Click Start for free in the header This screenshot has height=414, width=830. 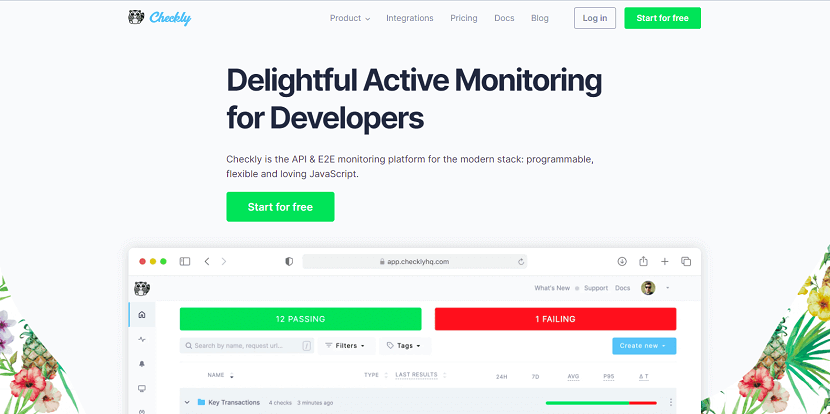662,18
